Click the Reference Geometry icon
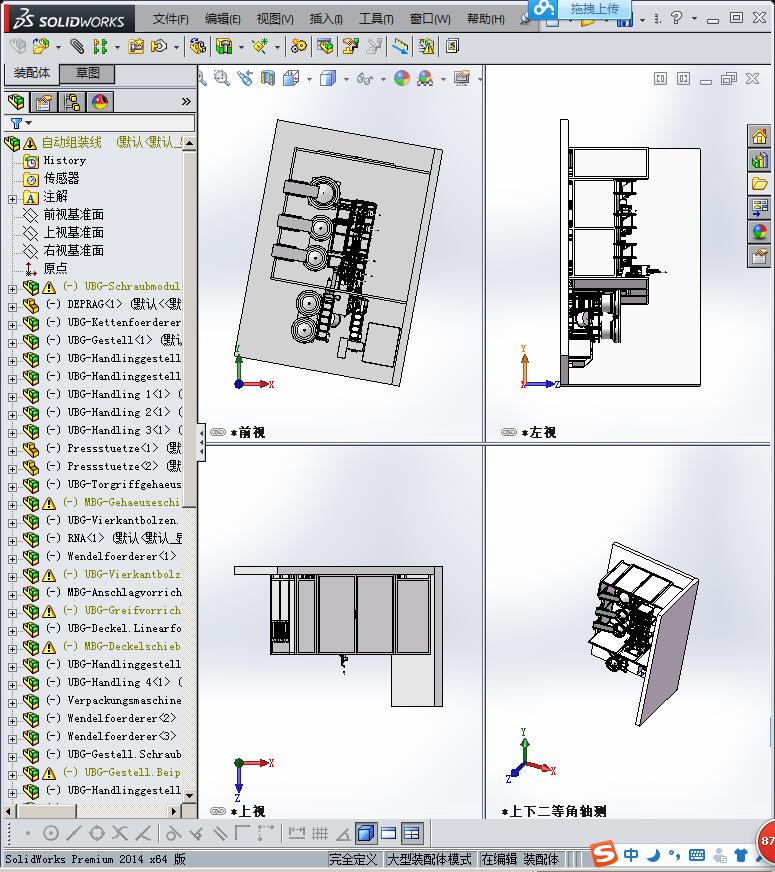Viewport: 775px width, 872px height. click(x=260, y=46)
